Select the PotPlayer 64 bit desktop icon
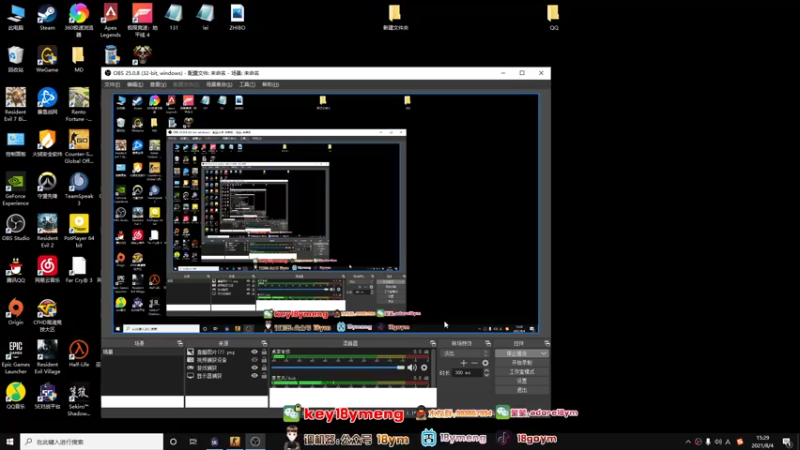The height and width of the screenshot is (450, 800). [79, 231]
